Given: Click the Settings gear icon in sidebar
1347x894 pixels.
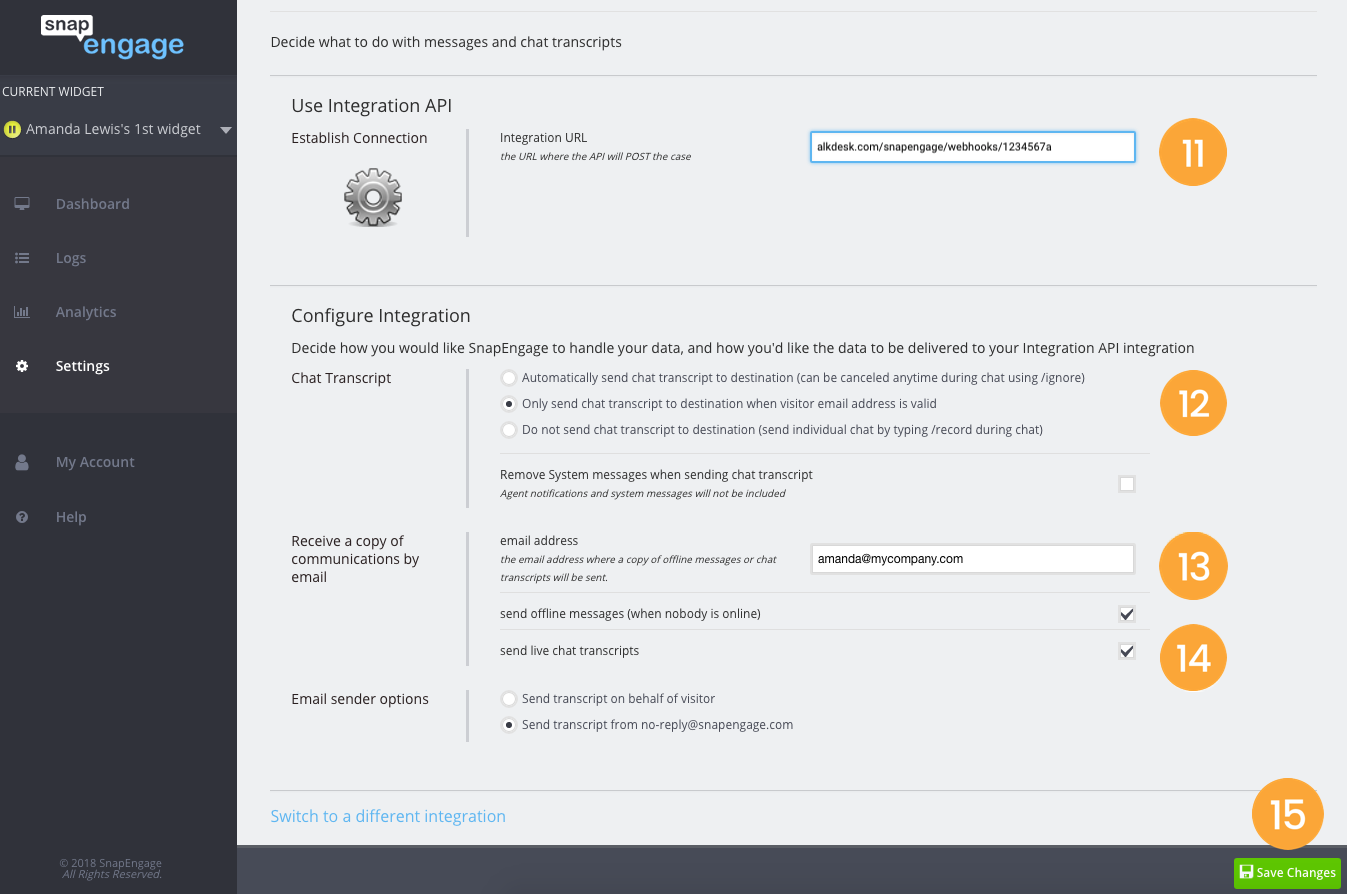Looking at the screenshot, I should coord(22,365).
